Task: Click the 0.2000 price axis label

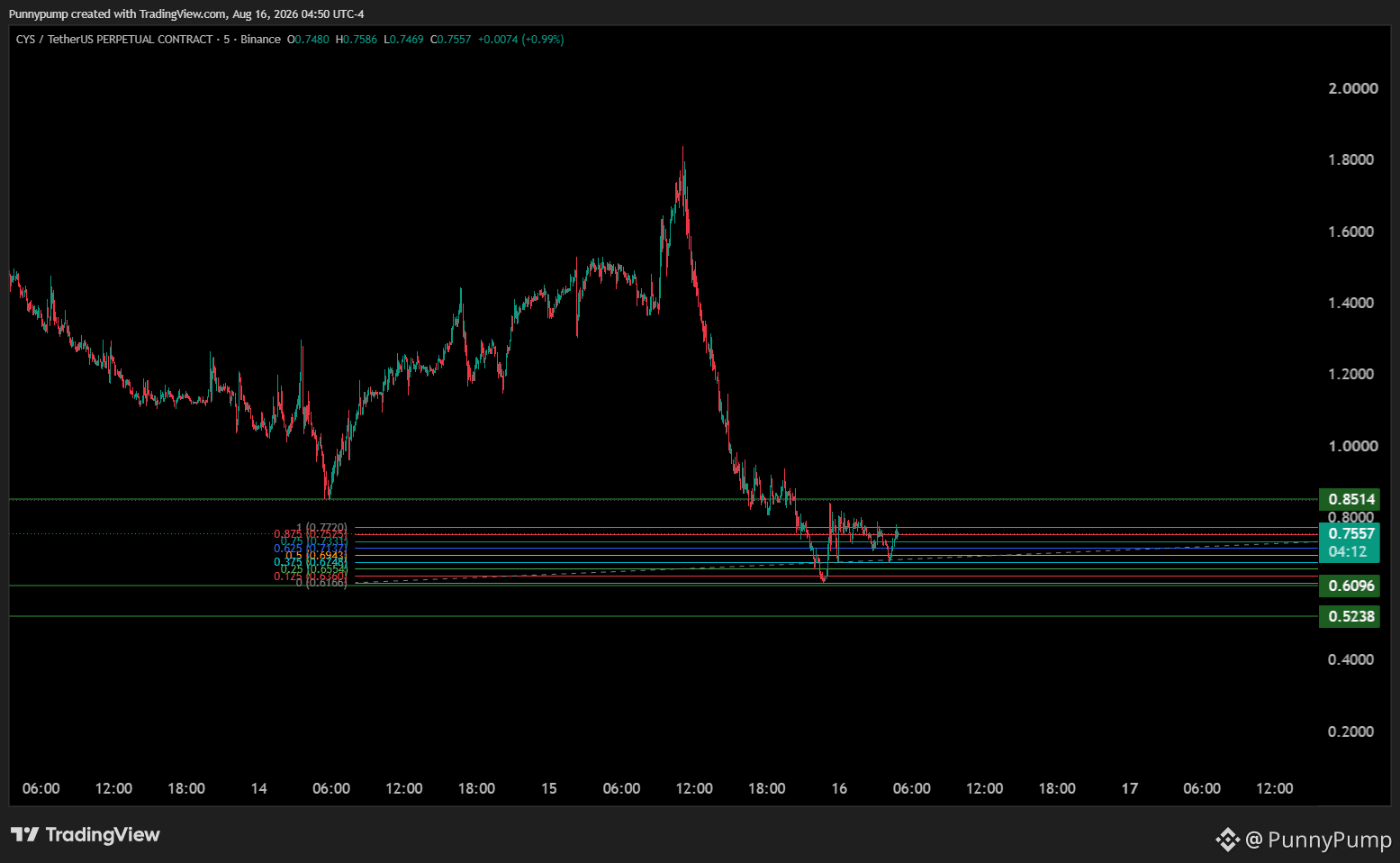Action: 1350,731
